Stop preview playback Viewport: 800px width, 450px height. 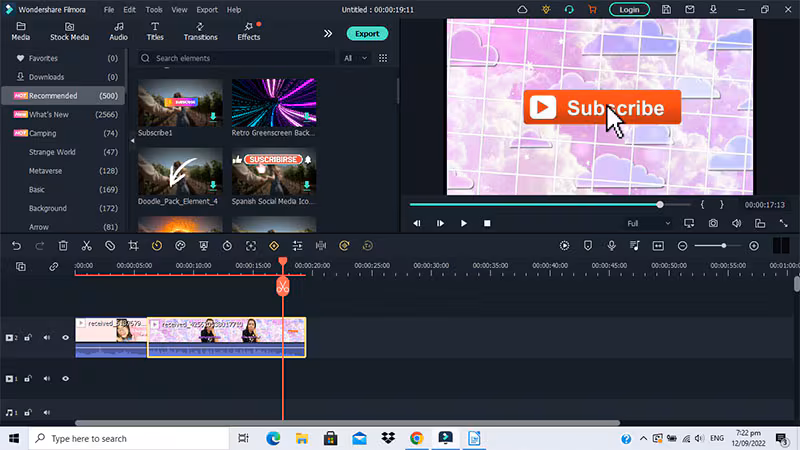487,223
